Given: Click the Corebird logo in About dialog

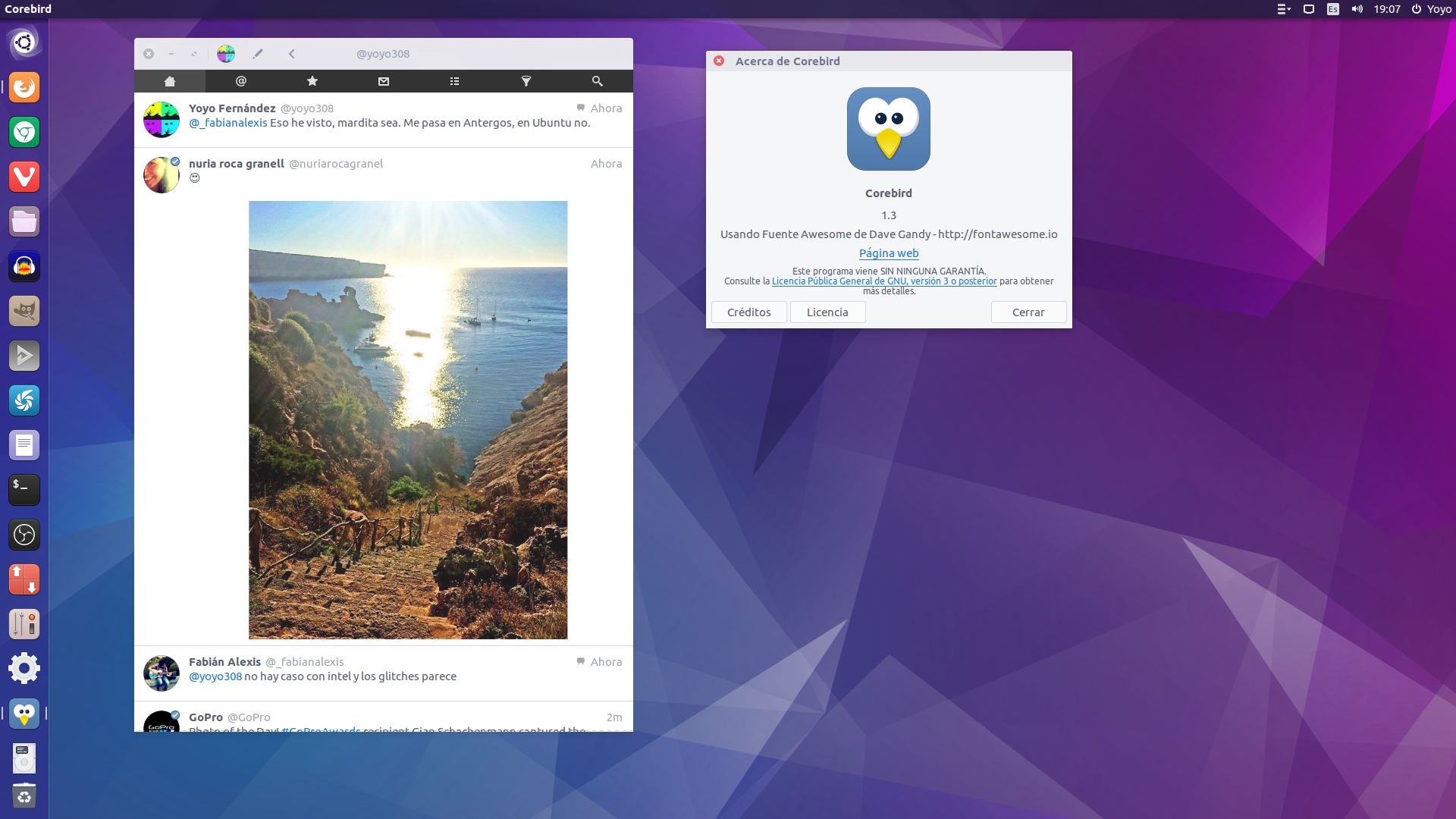Looking at the screenshot, I should 889,129.
